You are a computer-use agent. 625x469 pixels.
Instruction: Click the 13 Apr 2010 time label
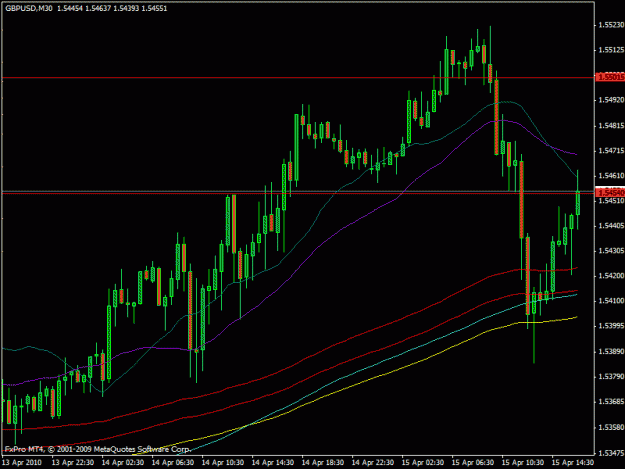(x=22, y=463)
